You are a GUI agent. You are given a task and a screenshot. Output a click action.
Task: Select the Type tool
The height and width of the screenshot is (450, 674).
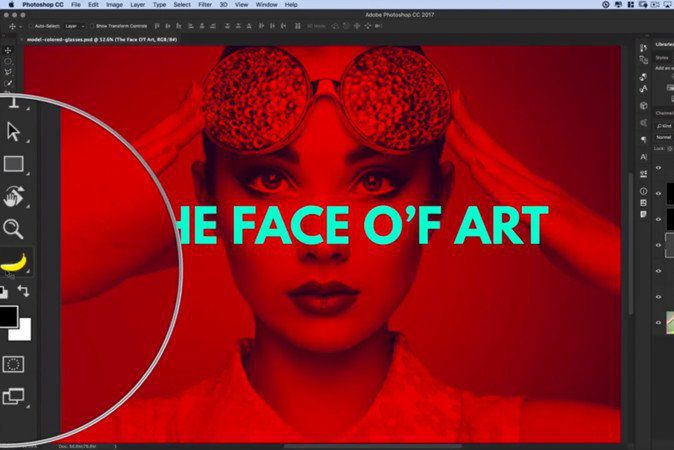[14, 102]
